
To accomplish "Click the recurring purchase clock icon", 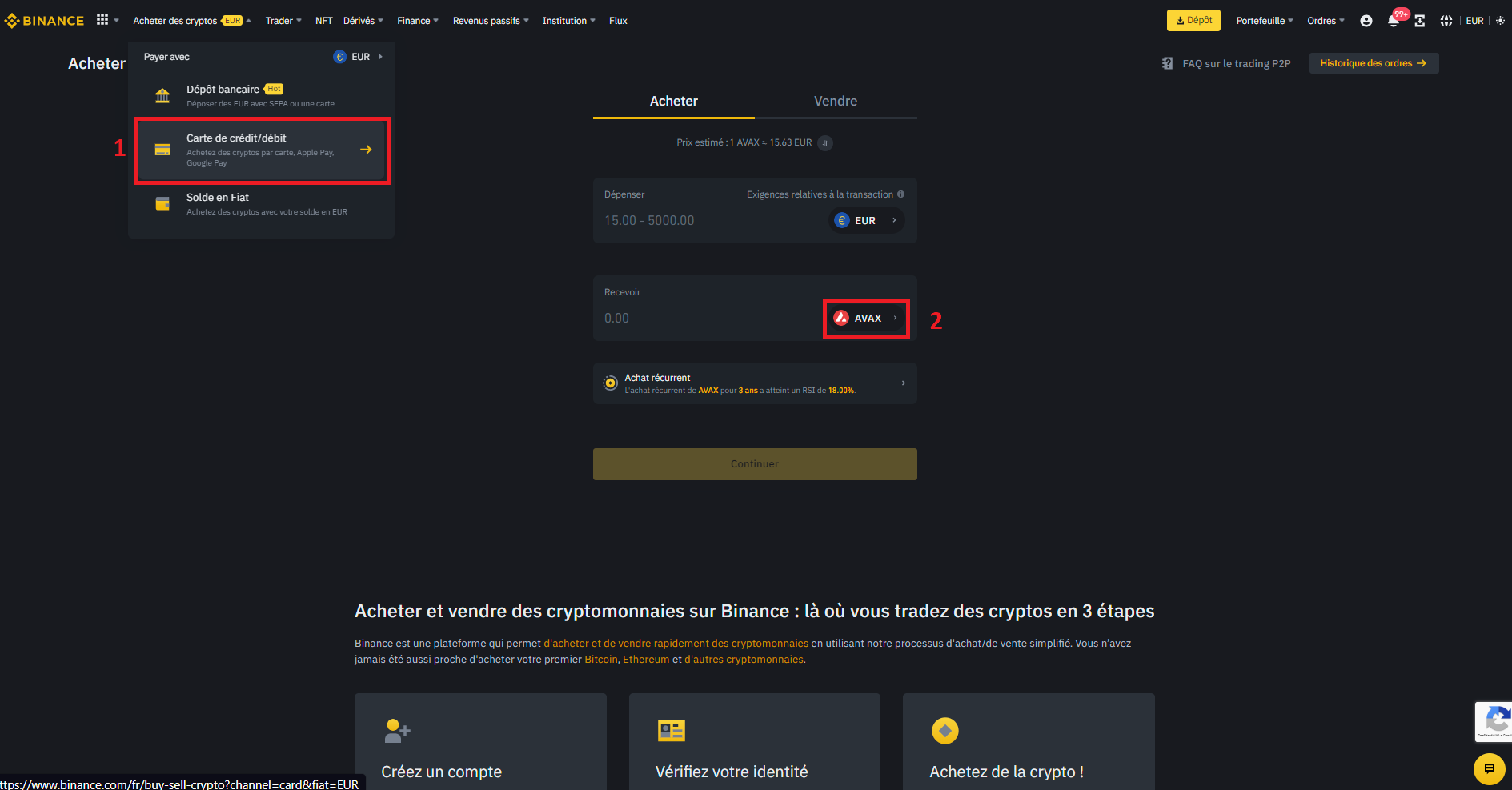I will [610, 383].
